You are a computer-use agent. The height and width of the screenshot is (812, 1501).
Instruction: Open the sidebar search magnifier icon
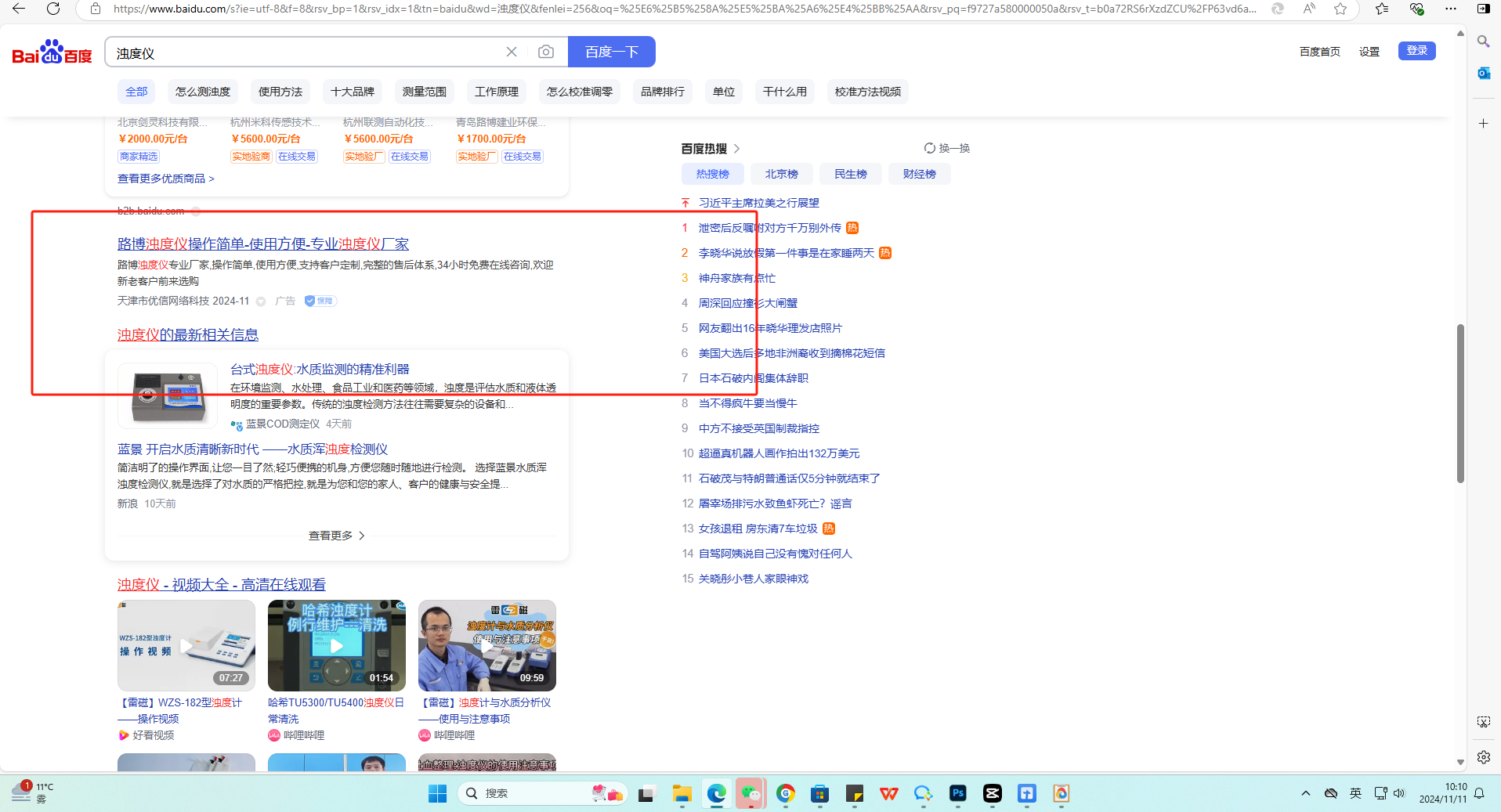tap(1483, 42)
